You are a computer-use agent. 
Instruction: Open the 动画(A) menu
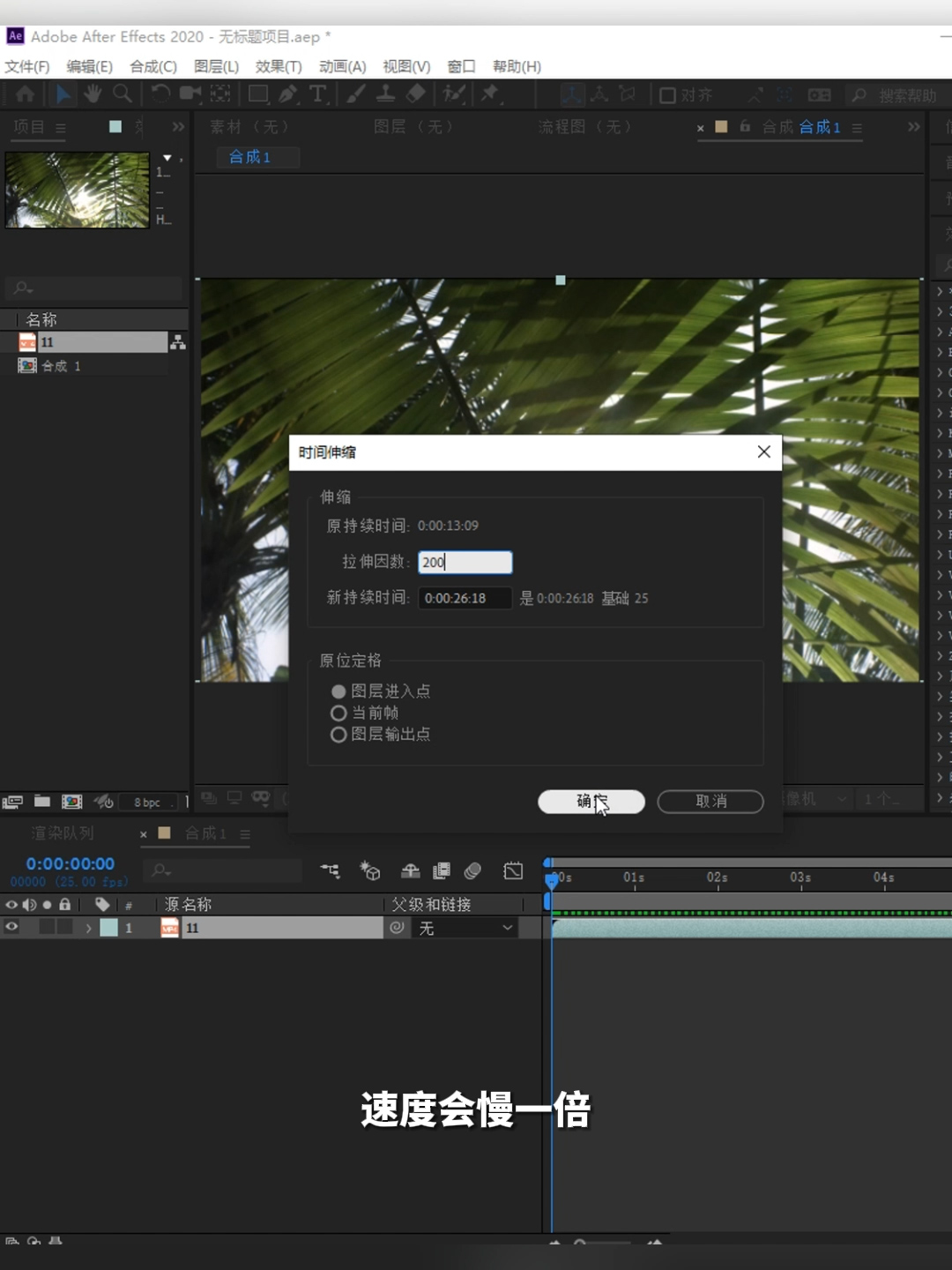pyautogui.click(x=342, y=66)
